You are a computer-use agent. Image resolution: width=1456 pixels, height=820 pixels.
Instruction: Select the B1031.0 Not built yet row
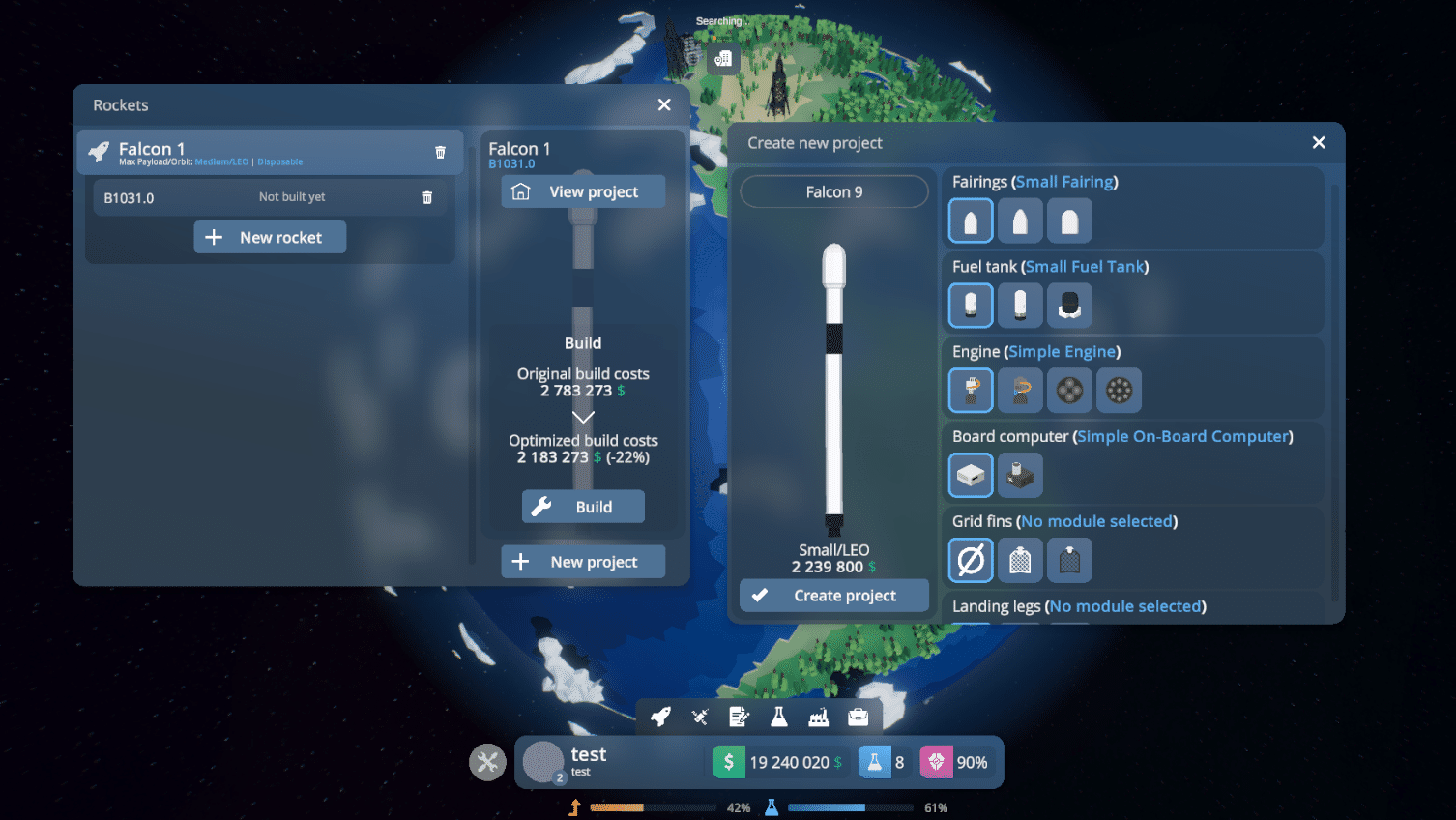pyautogui.click(x=270, y=197)
